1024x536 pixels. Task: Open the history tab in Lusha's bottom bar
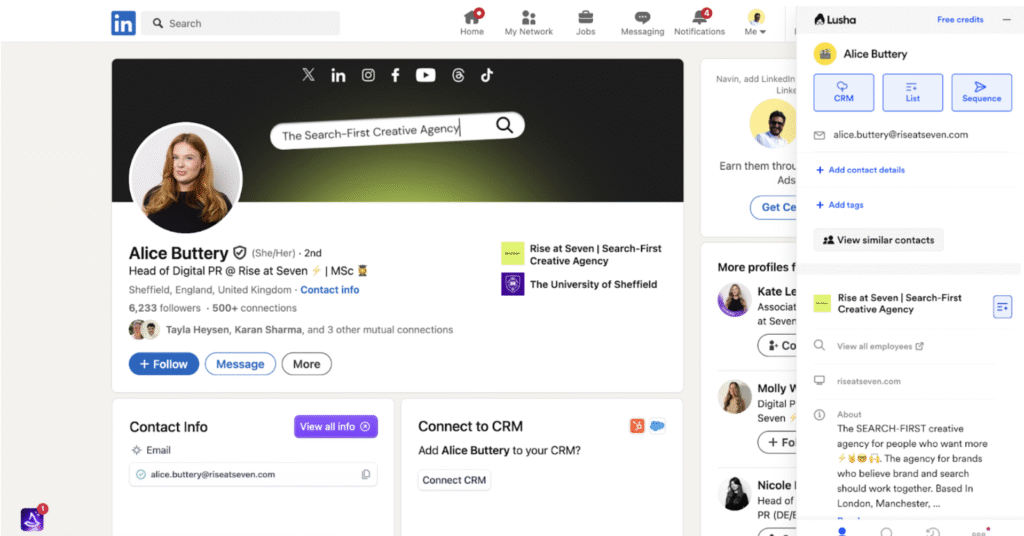(x=933, y=532)
